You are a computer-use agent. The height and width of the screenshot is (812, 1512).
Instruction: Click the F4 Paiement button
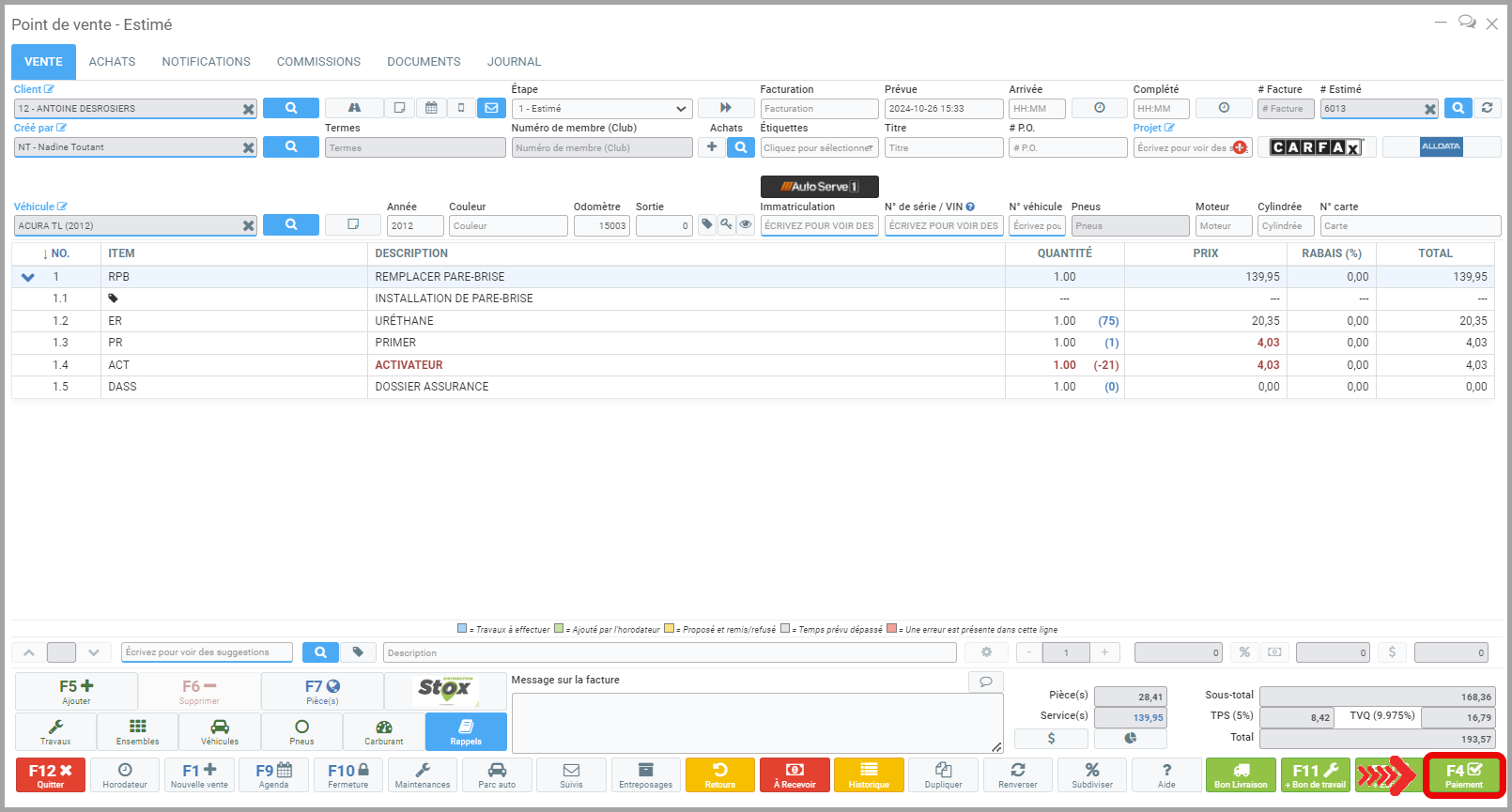1463,775
